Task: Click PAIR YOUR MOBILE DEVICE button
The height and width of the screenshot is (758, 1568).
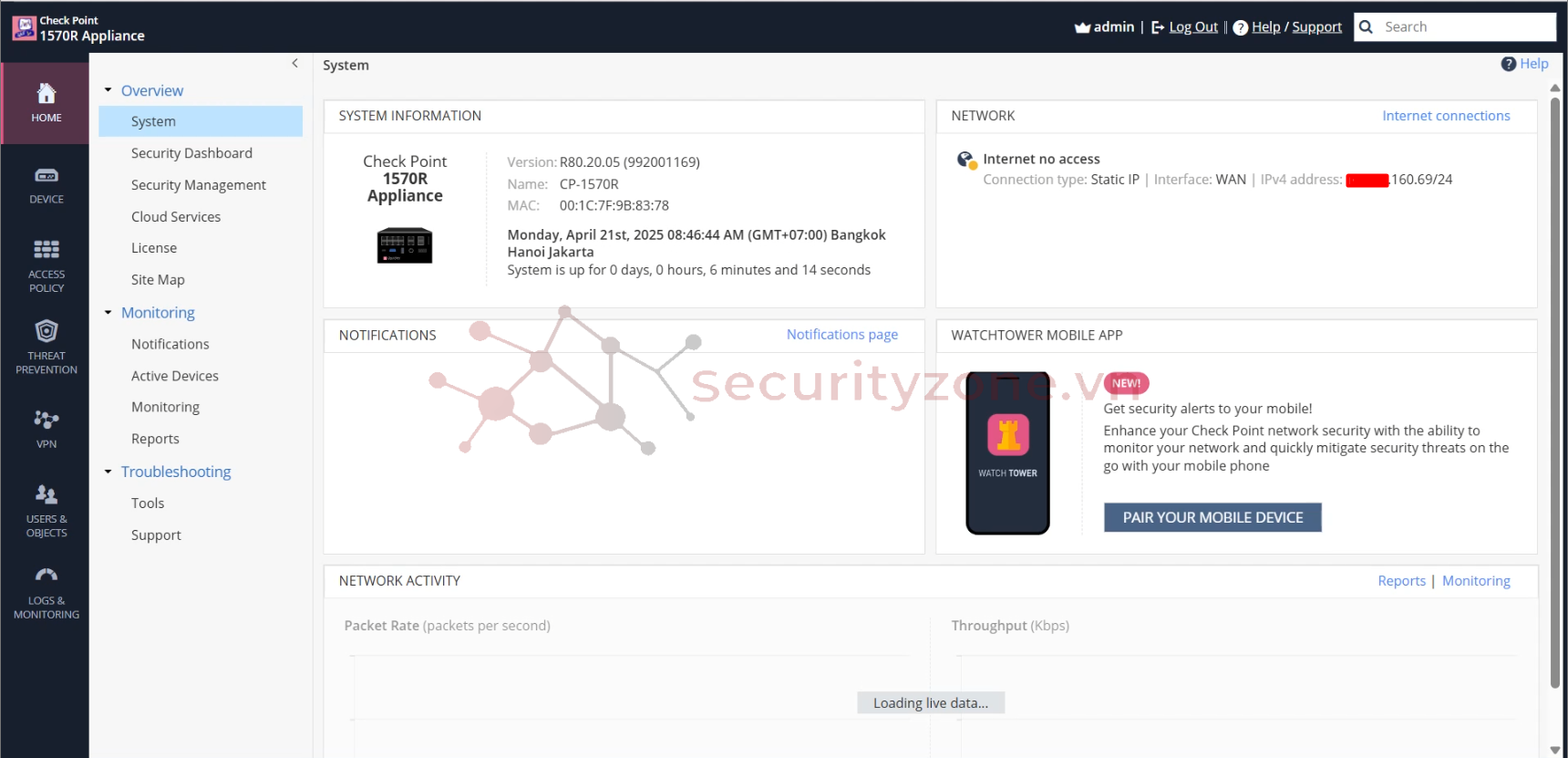Action: pyautogui.click(x=1212, y=517)
